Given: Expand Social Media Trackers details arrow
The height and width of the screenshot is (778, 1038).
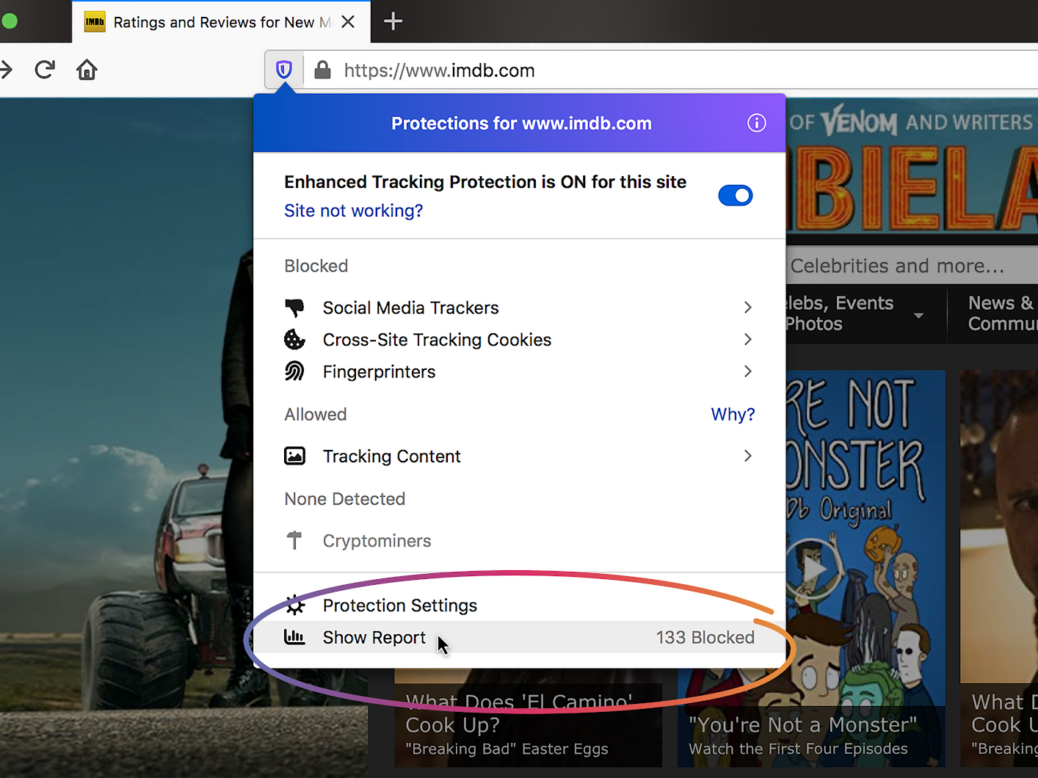Looking at the screenshot, I should click(x=747, y=308).
